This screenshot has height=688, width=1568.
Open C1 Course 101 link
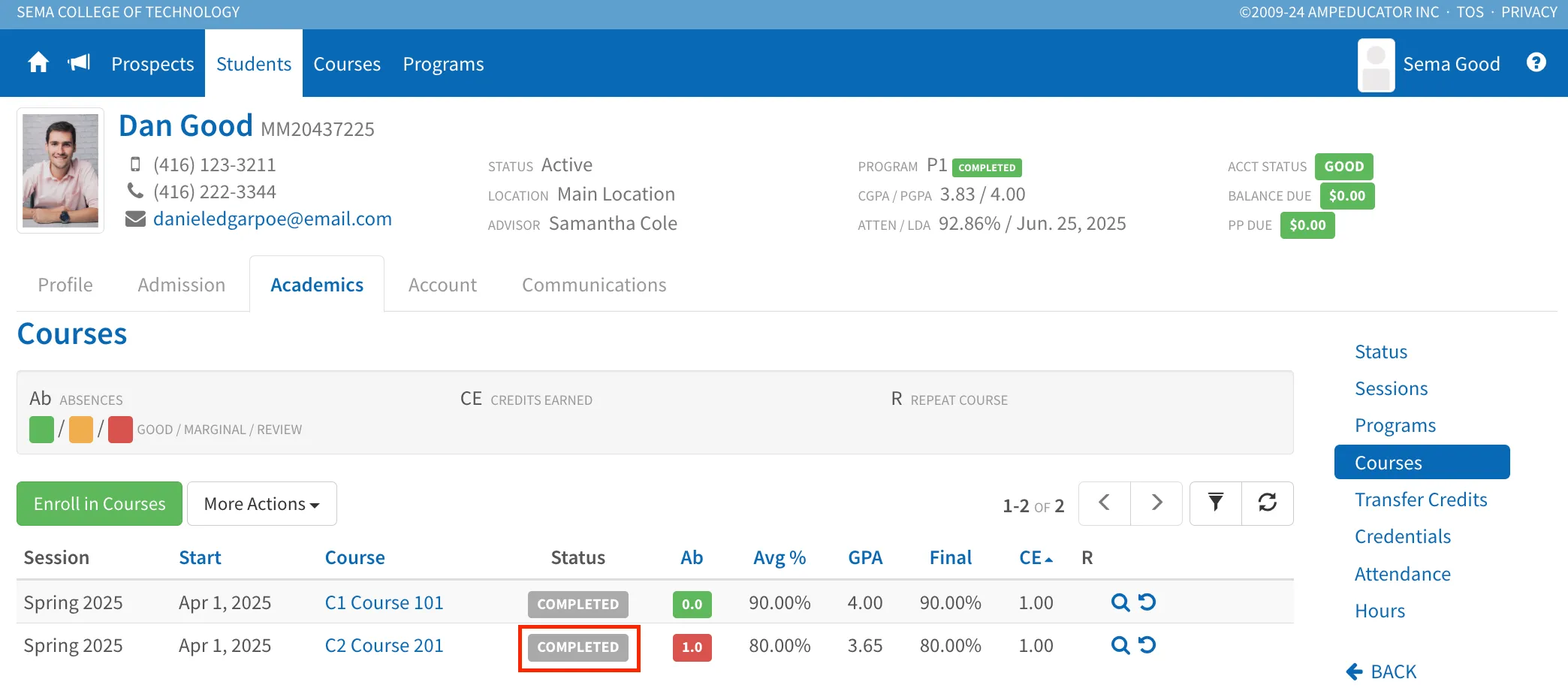pyautogui.click(x=384, y=602)
